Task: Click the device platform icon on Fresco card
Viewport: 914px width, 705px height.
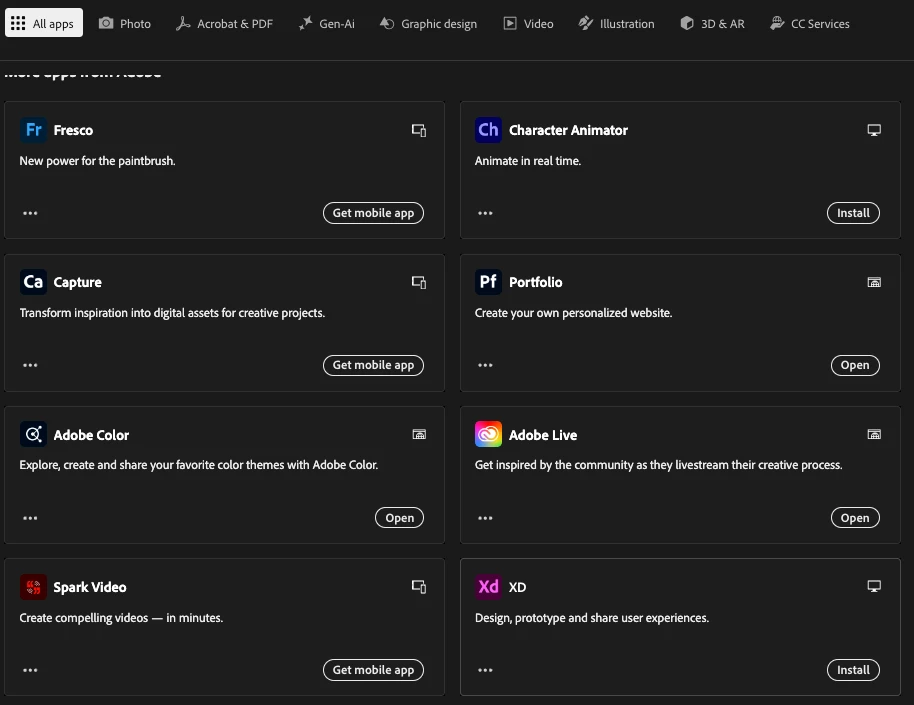Action: (x=419, y=130)
